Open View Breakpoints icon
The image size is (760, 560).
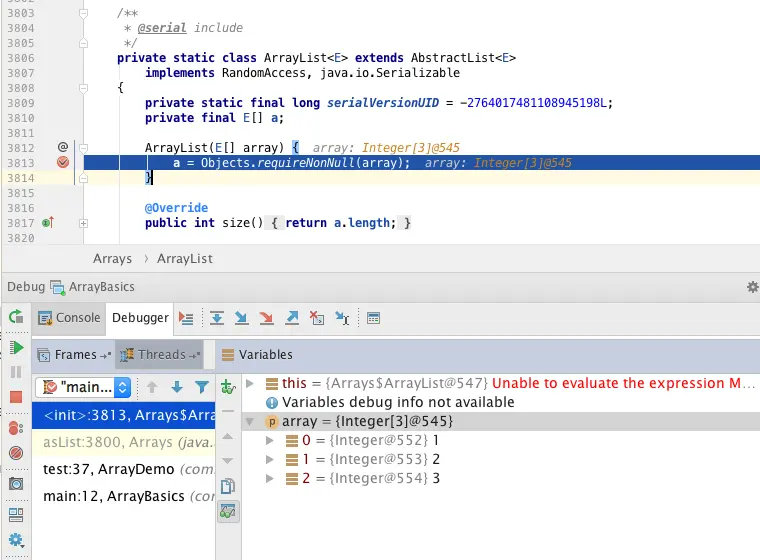[x=16, y=428]
